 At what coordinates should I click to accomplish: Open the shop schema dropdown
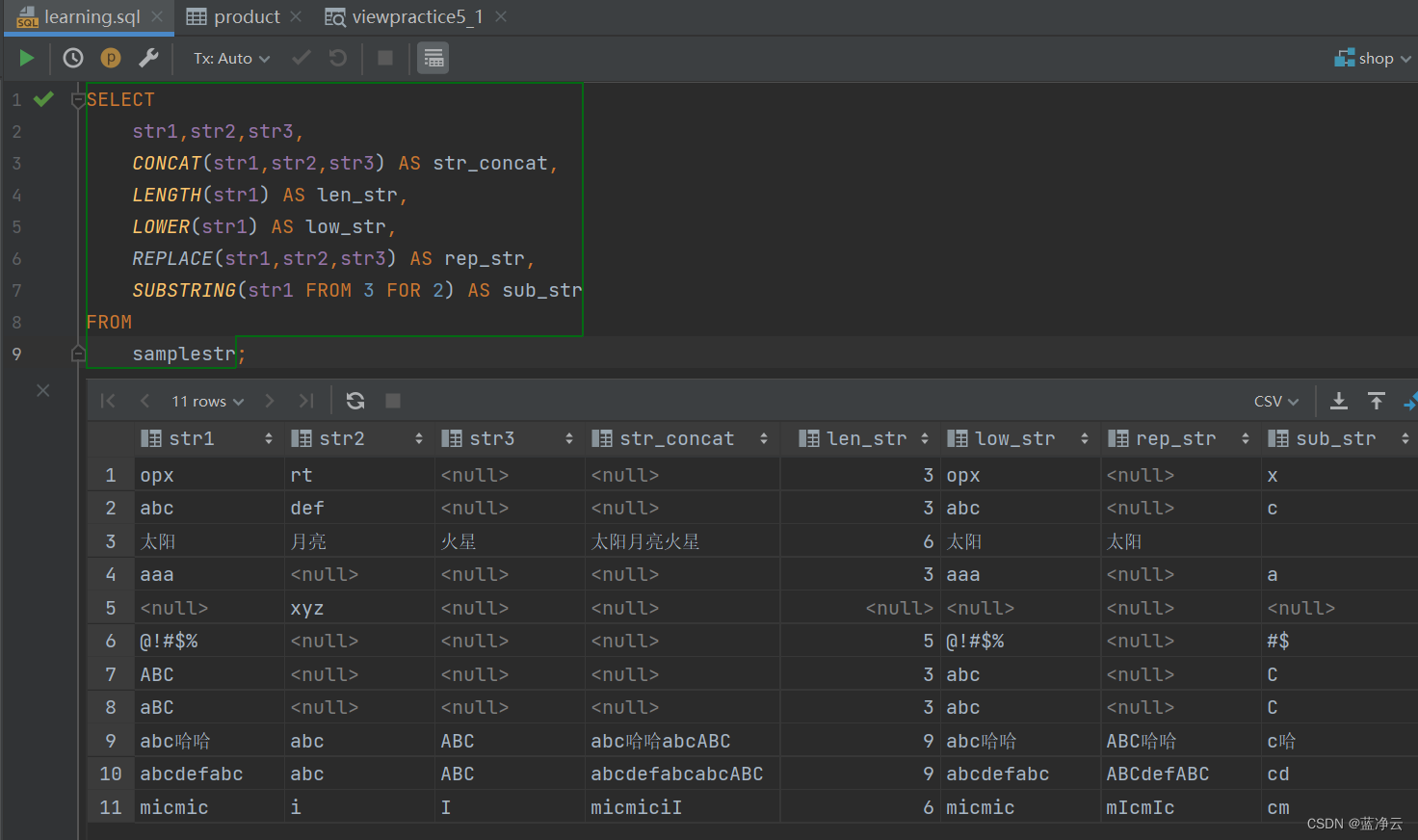(x=1373, y=58)
